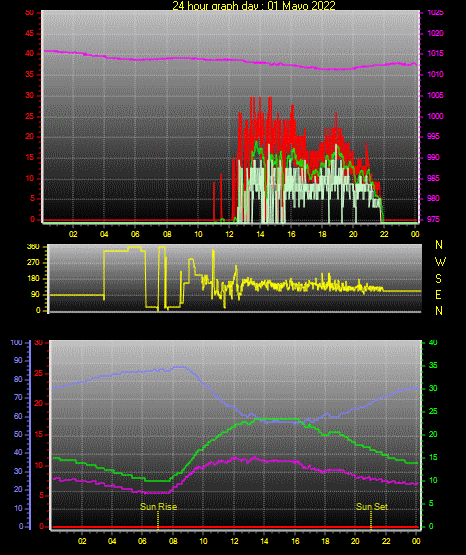Click the red '40' label on top graph

pos(29,54)
